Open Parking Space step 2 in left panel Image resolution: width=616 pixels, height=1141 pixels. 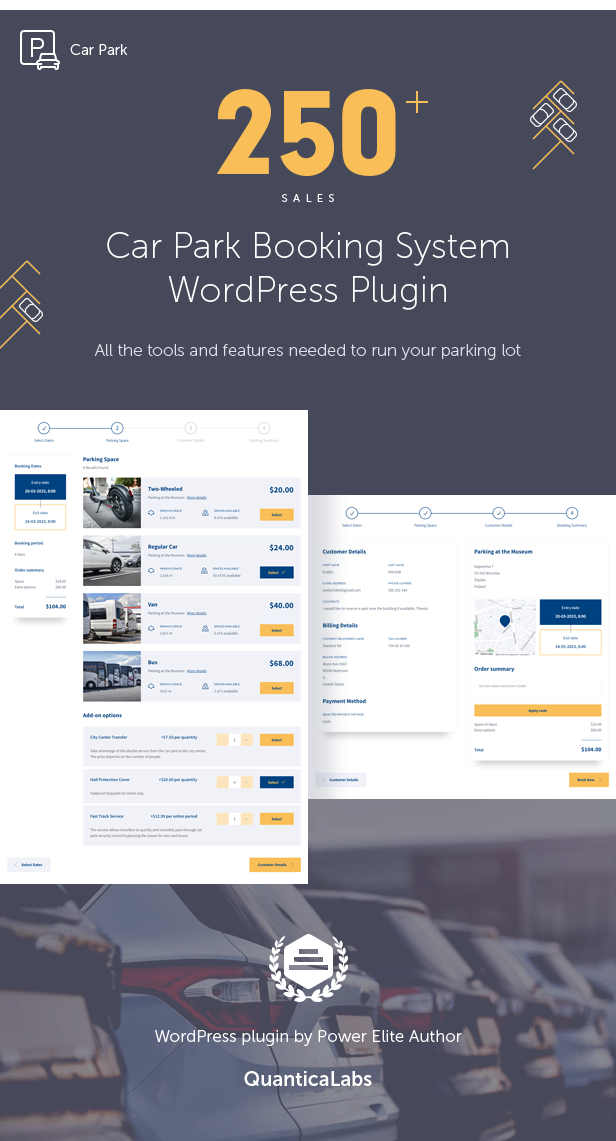(x=117, y=428)
